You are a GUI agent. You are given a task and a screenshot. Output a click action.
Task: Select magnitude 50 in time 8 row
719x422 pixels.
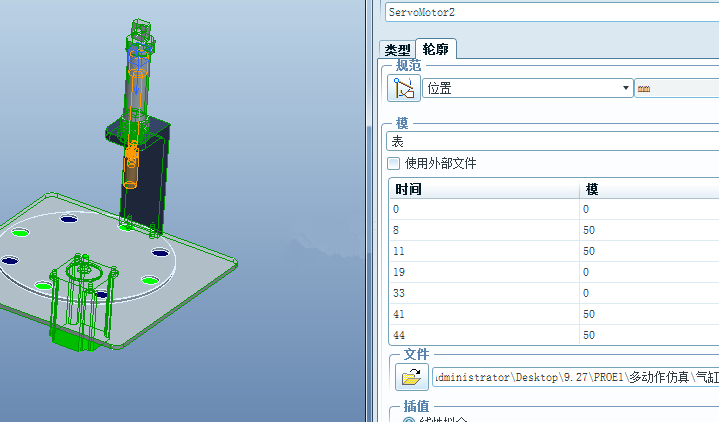pyautogui.click(x=649, y=230)
